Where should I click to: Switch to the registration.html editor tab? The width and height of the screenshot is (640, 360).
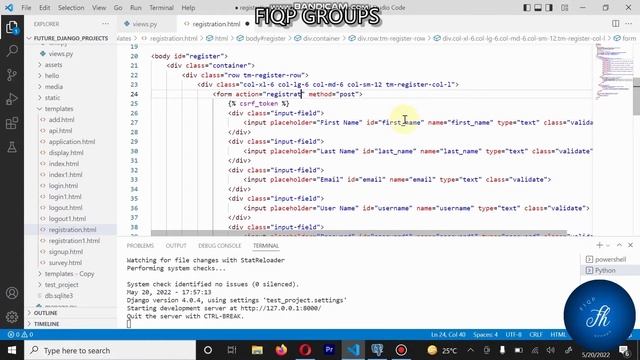click(x=216, y=24)
